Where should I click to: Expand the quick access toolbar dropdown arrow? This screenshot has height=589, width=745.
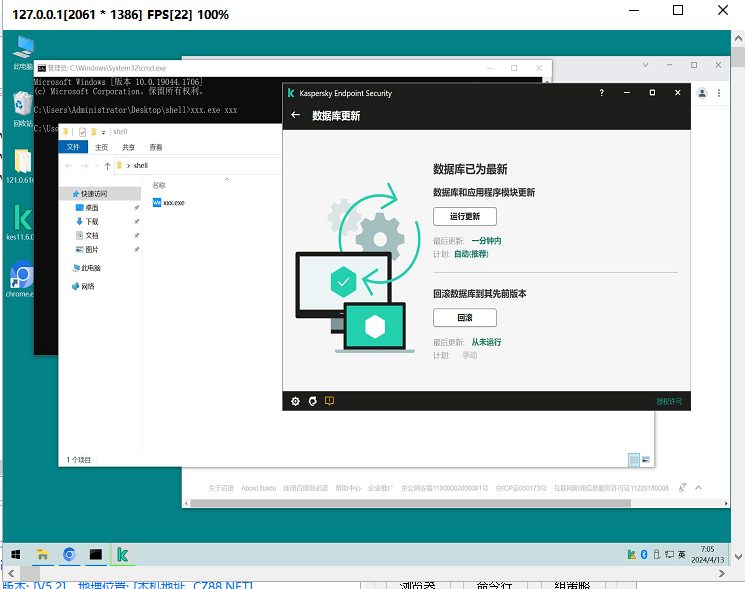tap(105, 131)
